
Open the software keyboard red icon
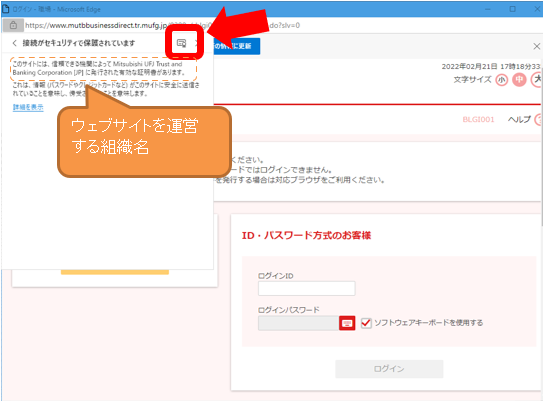coord(347,323)
